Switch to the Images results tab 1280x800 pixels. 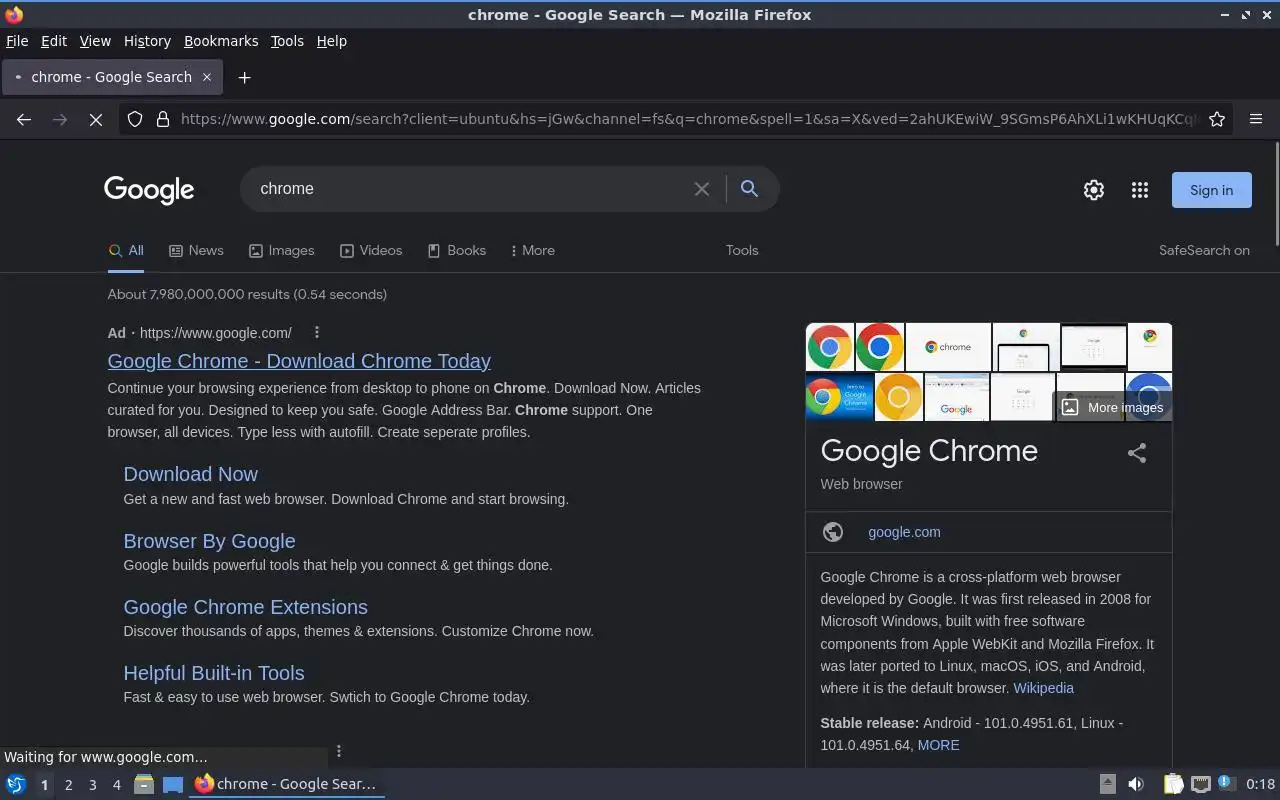click(281, 250)
